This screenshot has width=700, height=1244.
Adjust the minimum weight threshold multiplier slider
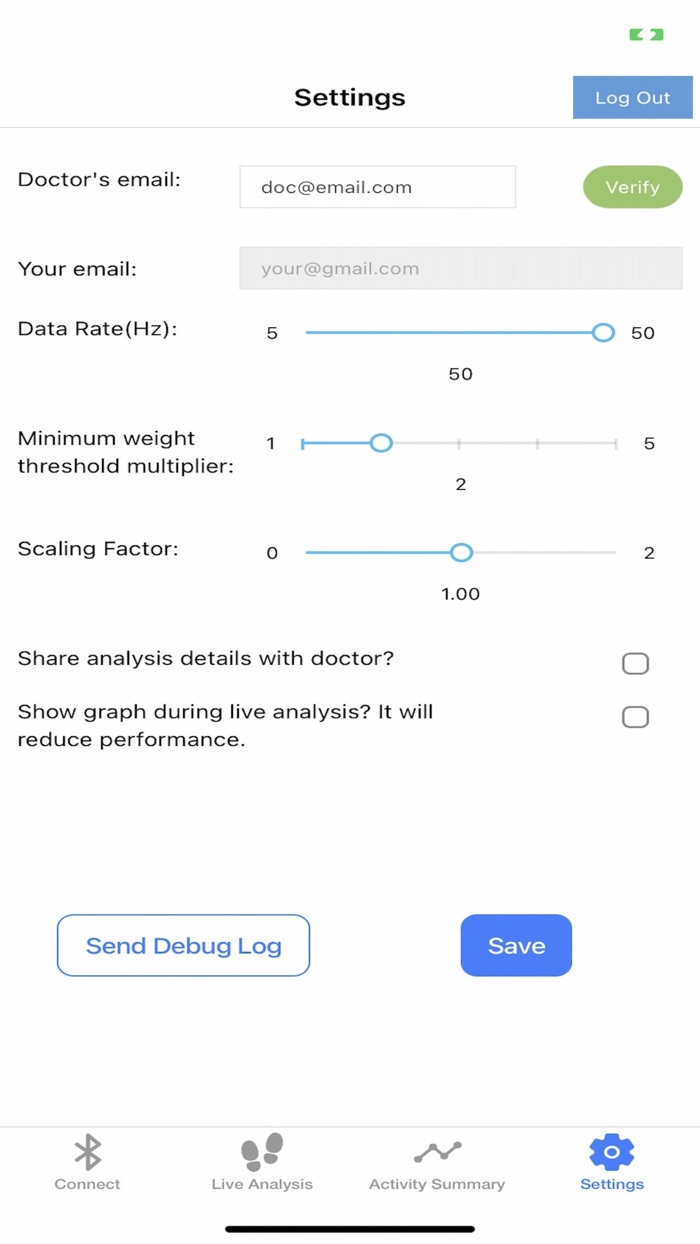[381, 442]
